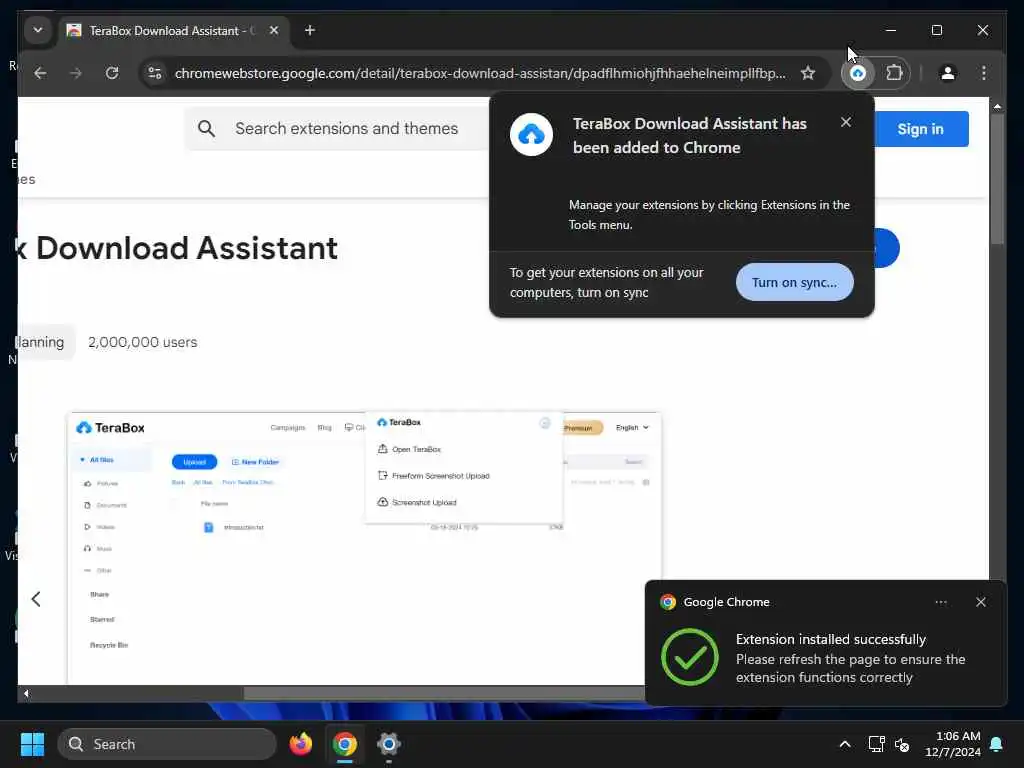The height and width of the screenshot is (768, 1024).
Task: Reload the Chrome Web Store page
Action: pyautogui.click(x=112, y=73)
